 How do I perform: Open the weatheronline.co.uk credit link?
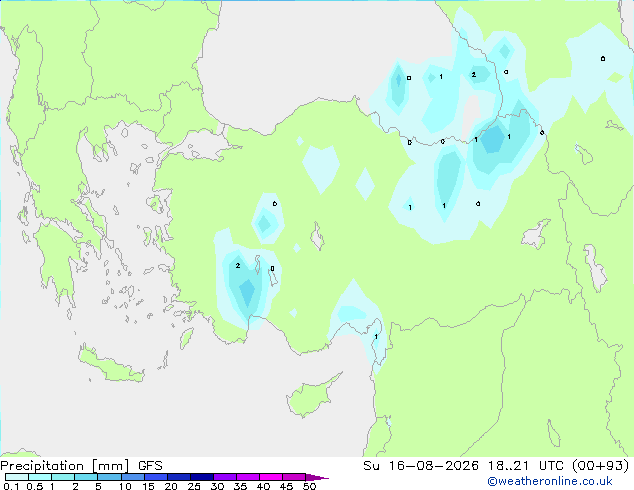pos(550,481)
